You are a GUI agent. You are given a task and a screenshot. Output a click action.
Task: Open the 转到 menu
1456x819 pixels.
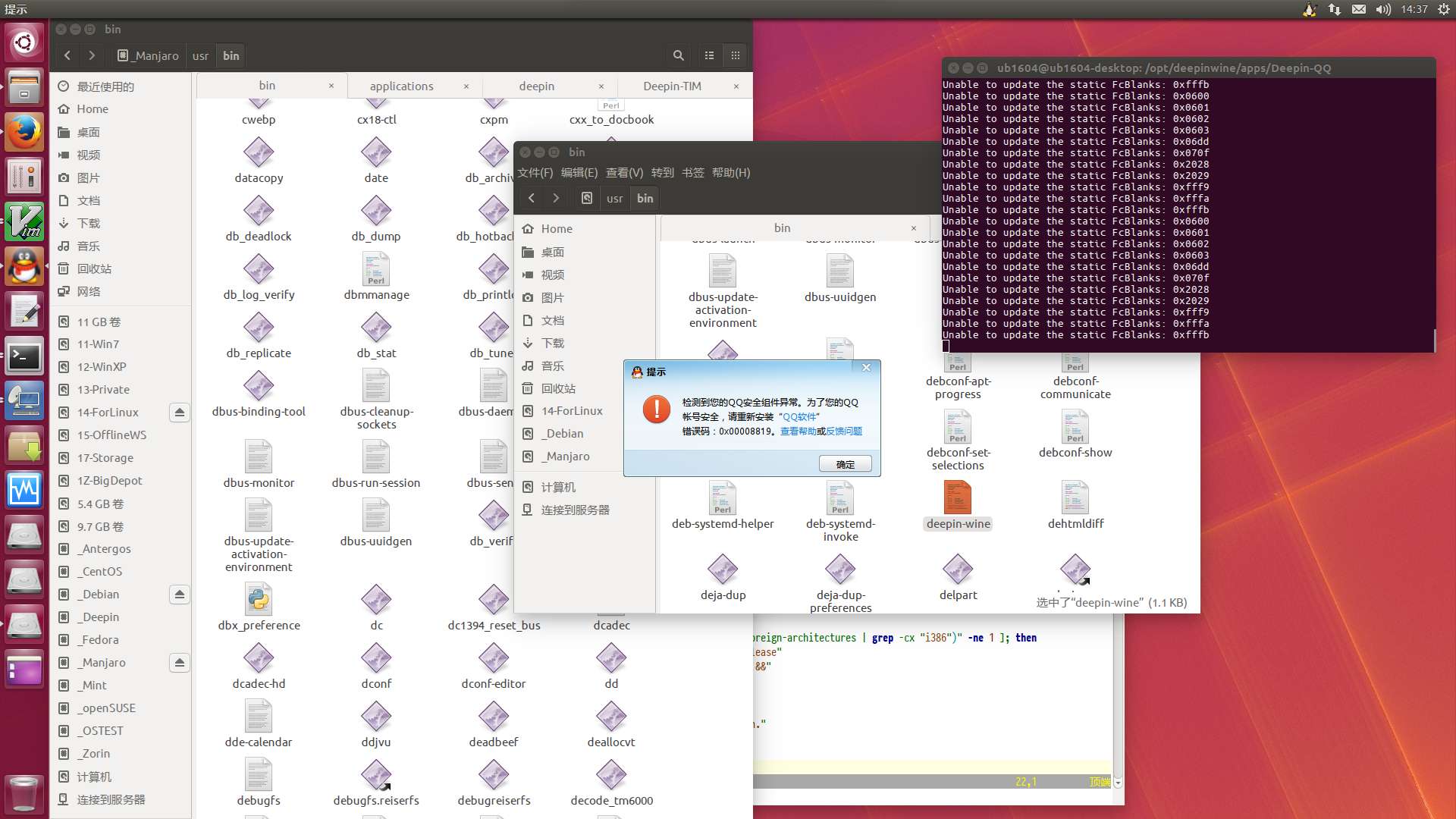(662, 172)
